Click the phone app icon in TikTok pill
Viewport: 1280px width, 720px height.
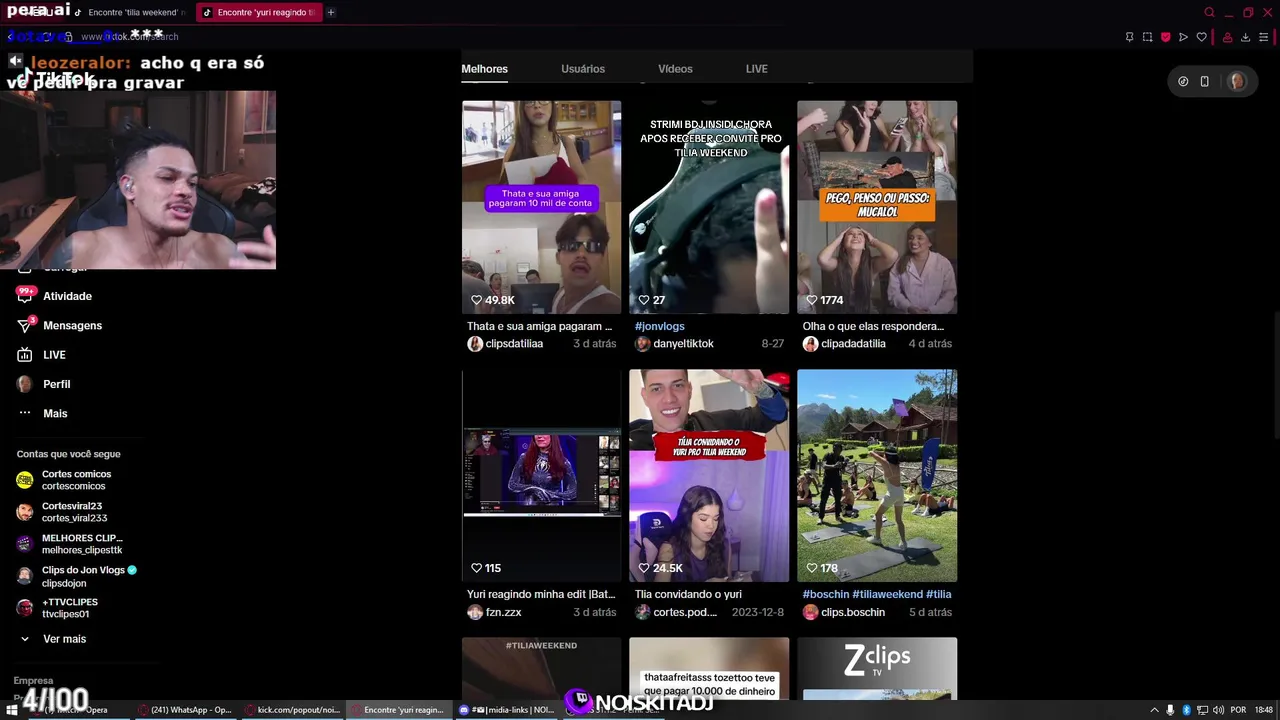[x=1205, y=82]
